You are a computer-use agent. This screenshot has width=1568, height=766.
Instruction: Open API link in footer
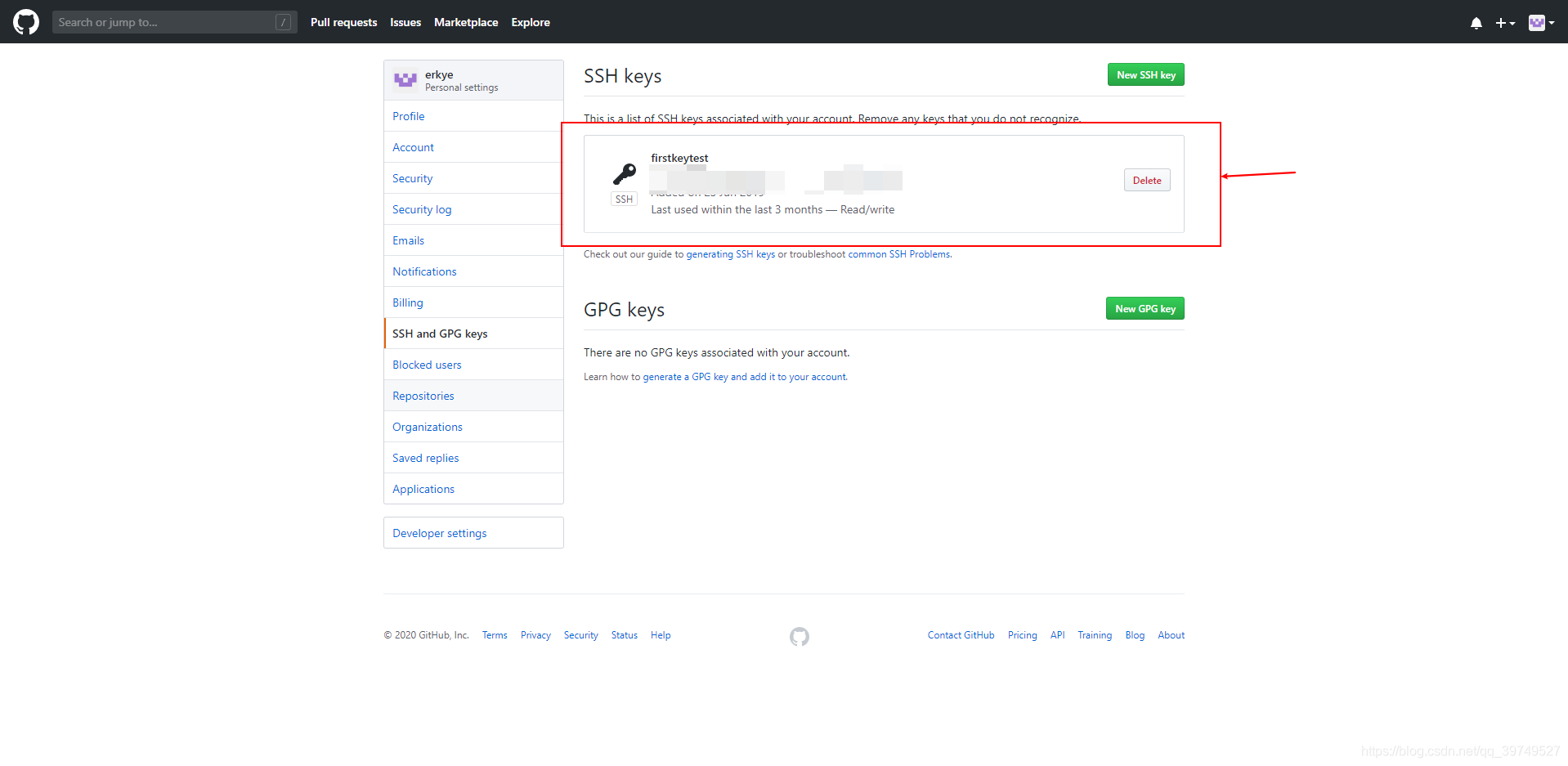(1058, 635)
